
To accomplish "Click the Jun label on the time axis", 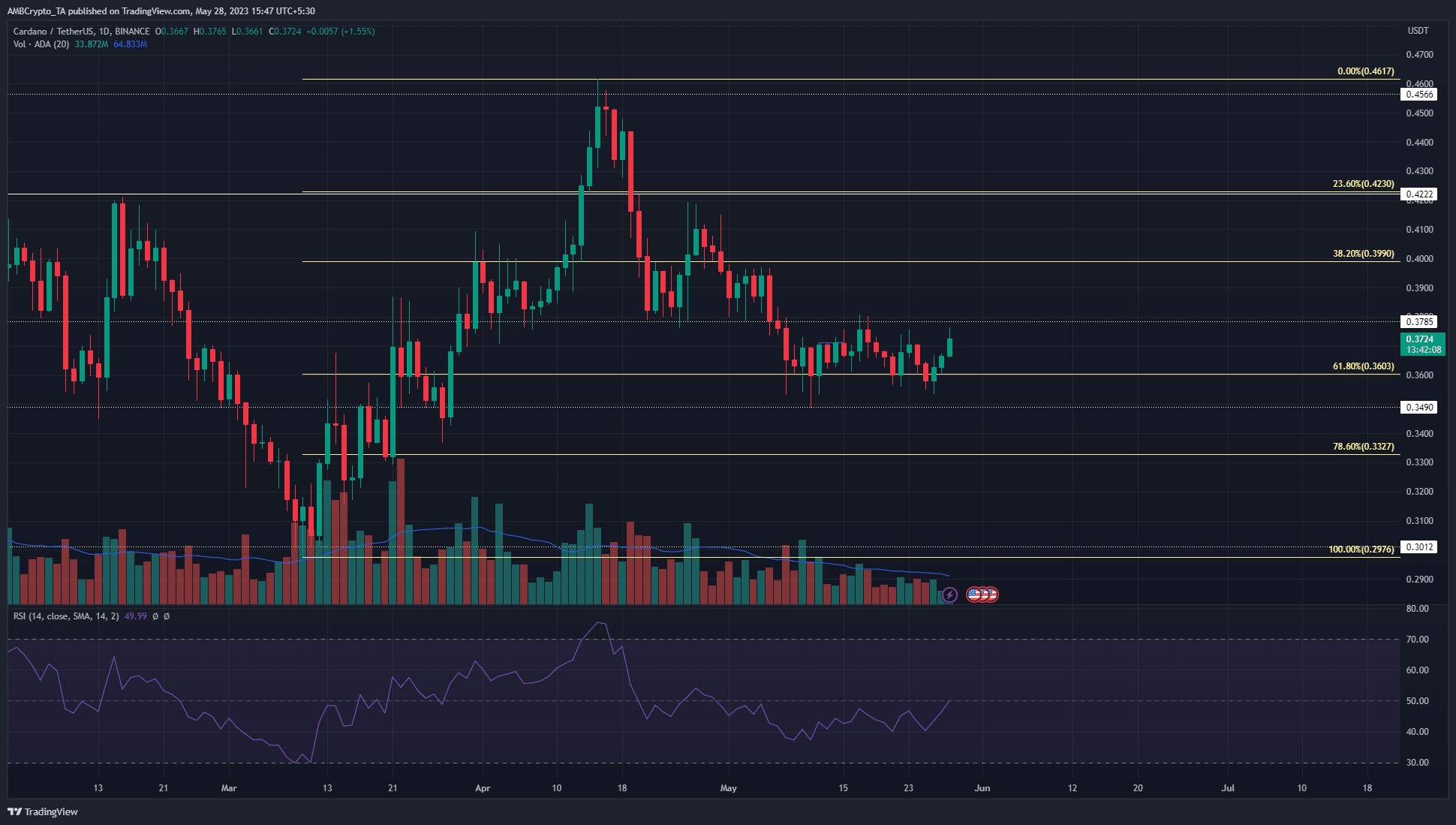I will tap(982, 788).
